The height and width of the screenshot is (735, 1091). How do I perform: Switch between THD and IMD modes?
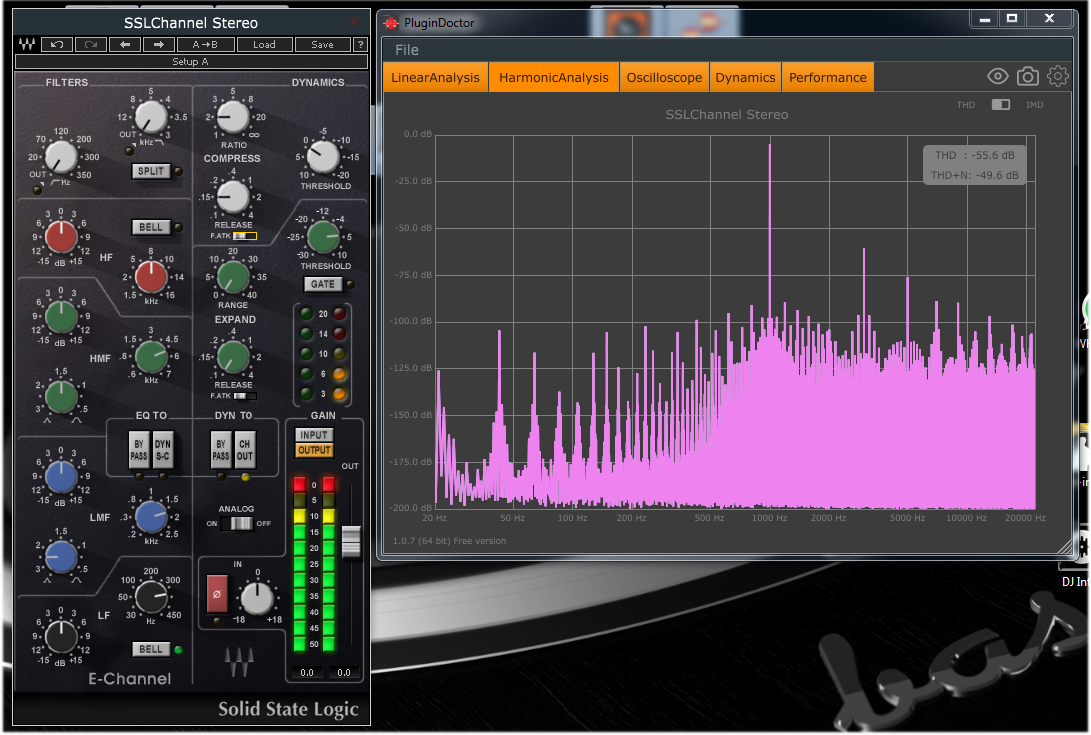pos(1001,105)
